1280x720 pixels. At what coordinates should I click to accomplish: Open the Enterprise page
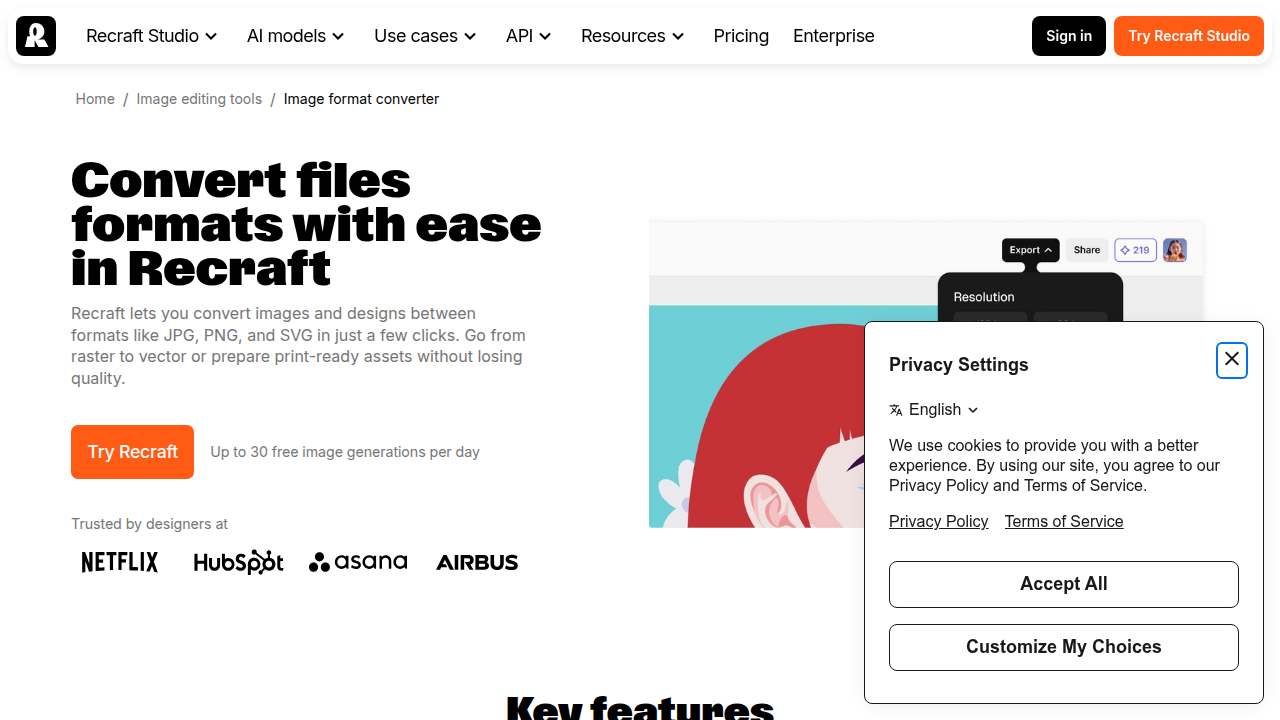point(834,36)
